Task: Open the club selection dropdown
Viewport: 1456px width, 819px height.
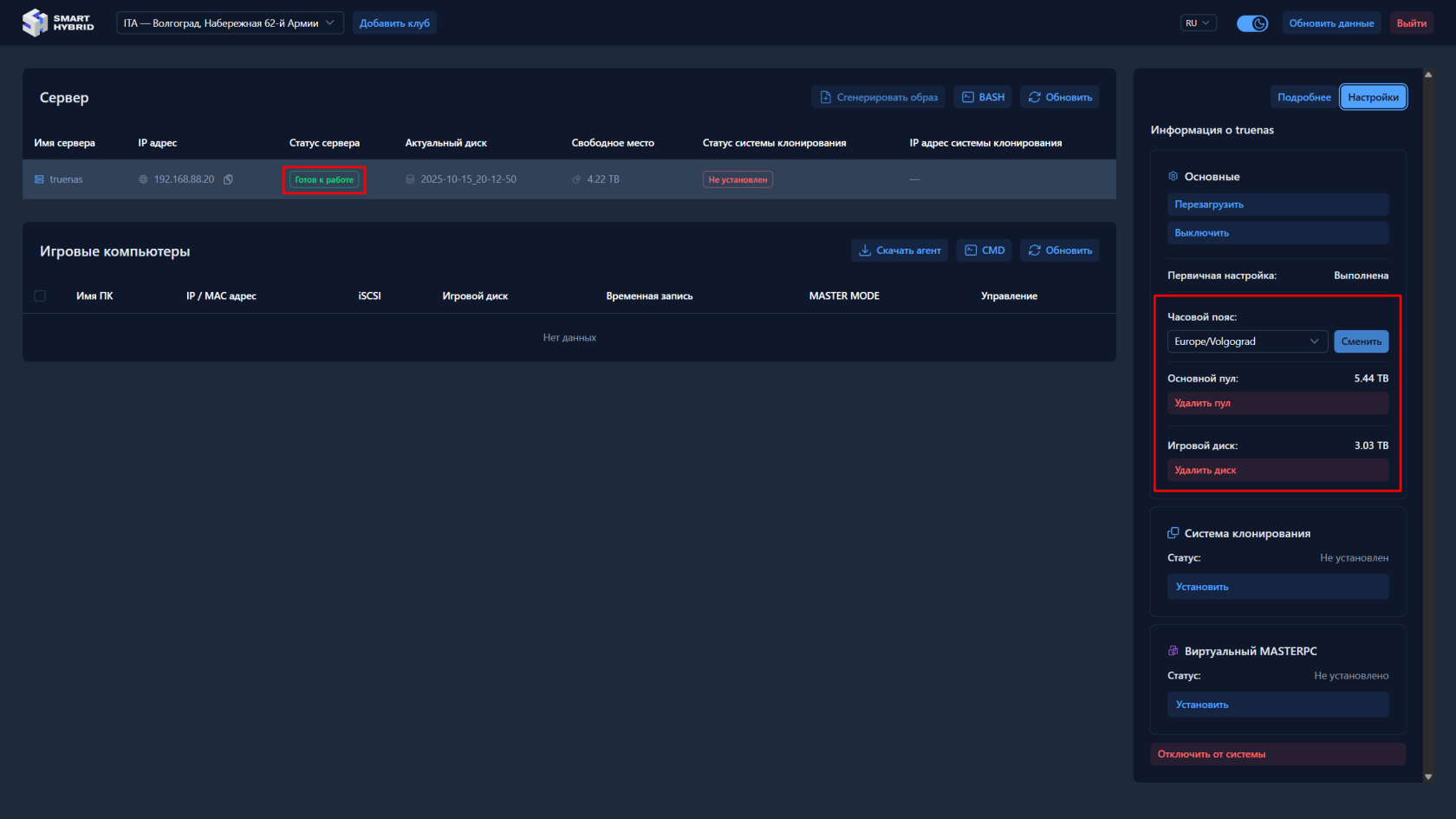Action: [230, 23]
